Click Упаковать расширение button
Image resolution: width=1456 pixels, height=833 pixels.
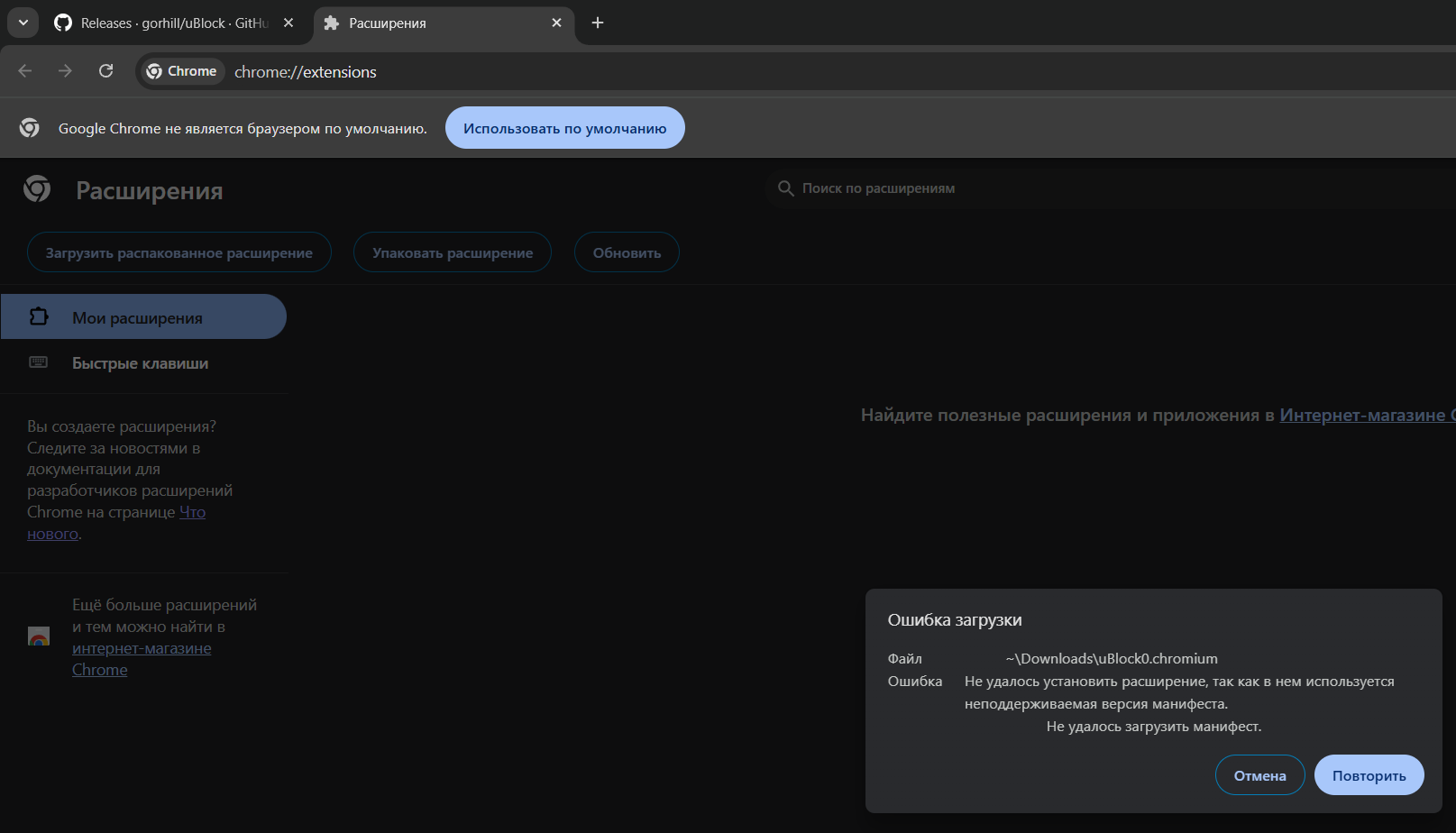pyautogui.click(x=453, y=252)
